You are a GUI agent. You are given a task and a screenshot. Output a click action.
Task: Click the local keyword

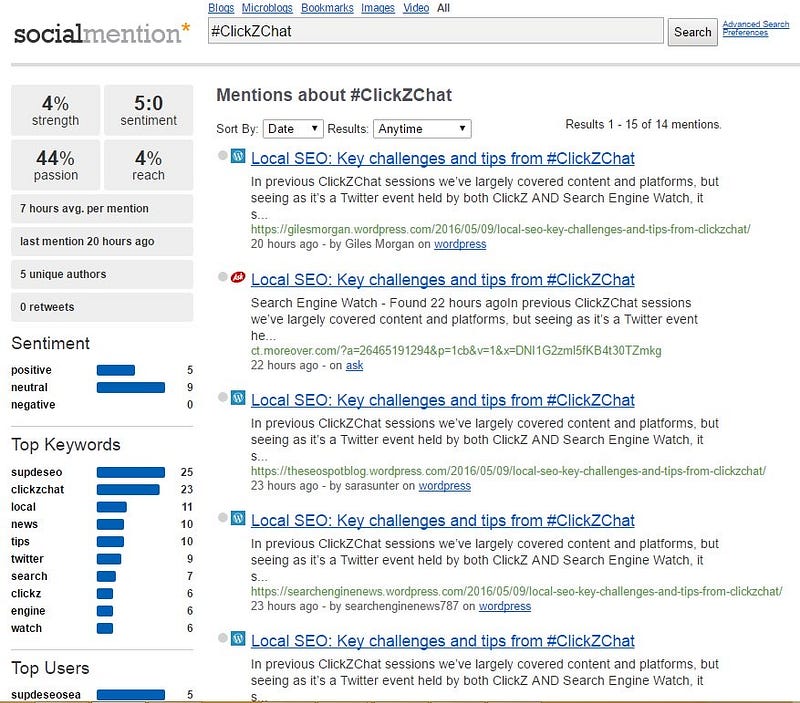tap(23, 507)
